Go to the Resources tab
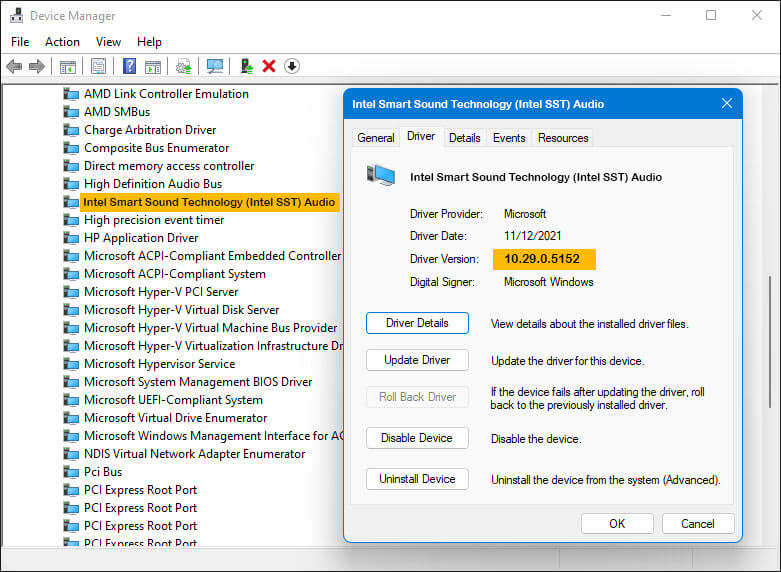This screenshot has height=572, width=781. (563, 138)
